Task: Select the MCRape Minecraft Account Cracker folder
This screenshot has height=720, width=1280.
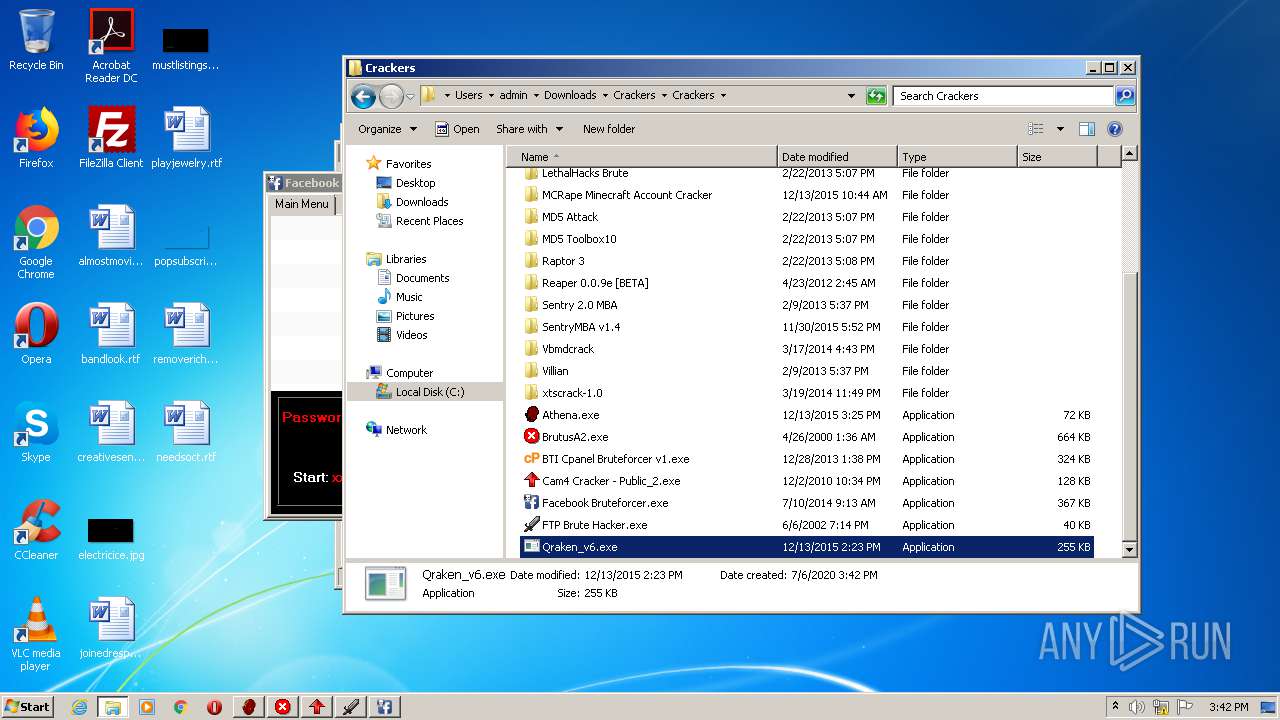Action: tap(627, 195)
